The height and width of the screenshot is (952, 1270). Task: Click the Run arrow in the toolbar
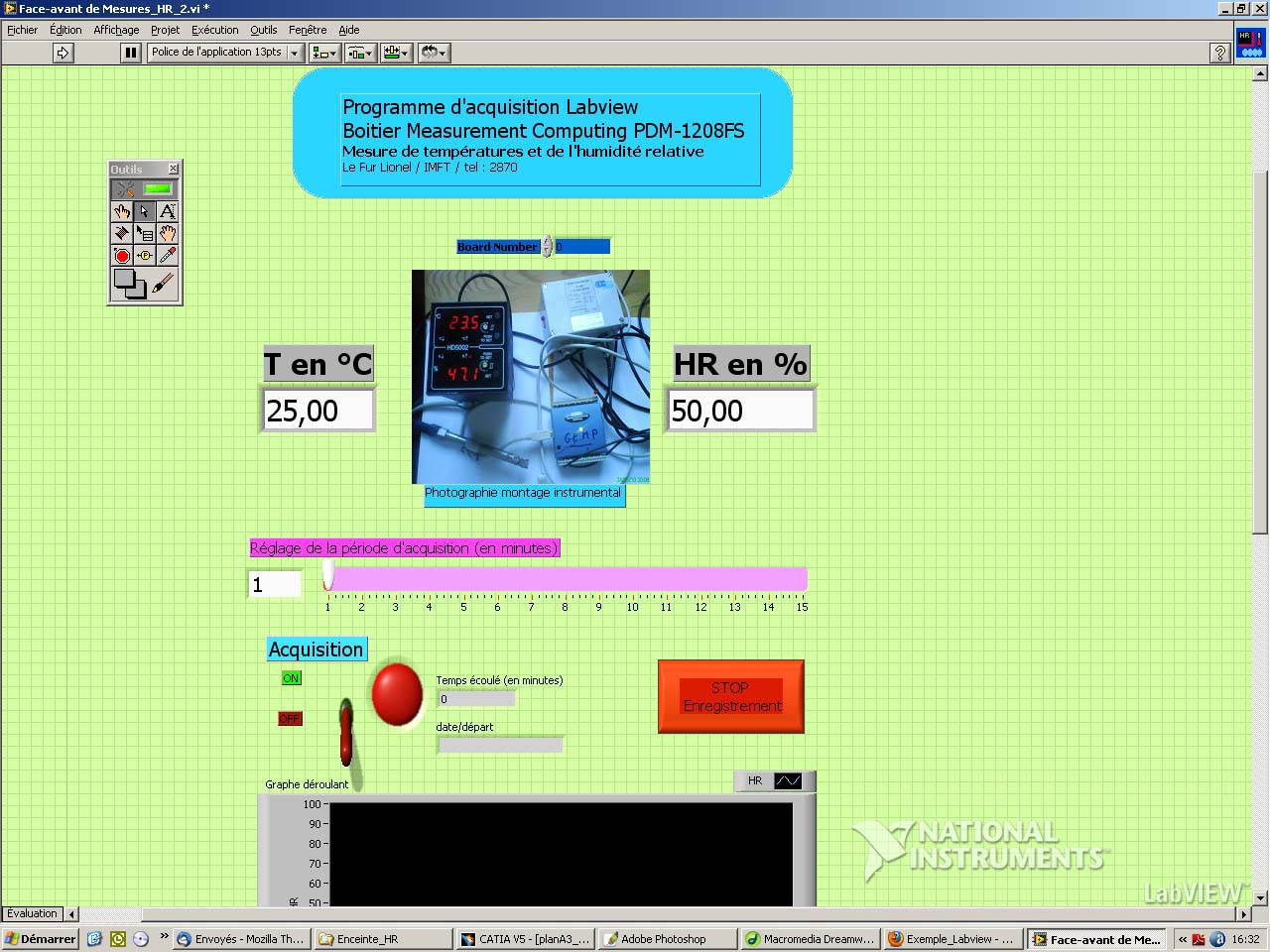pyautogui.click(x=63, y=53)
